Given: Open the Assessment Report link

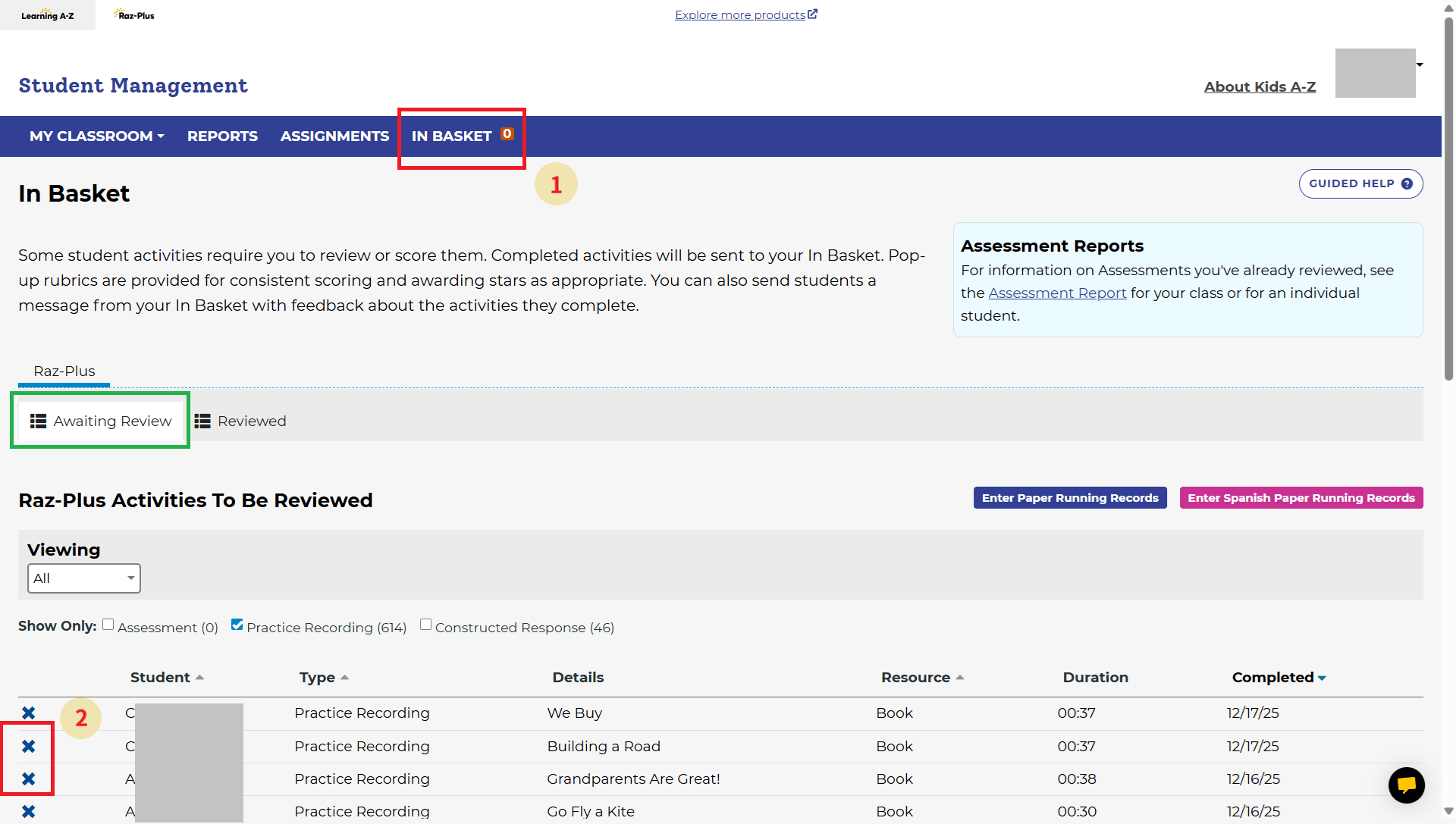Looking at the screenshot, I should coord(1057,293).
